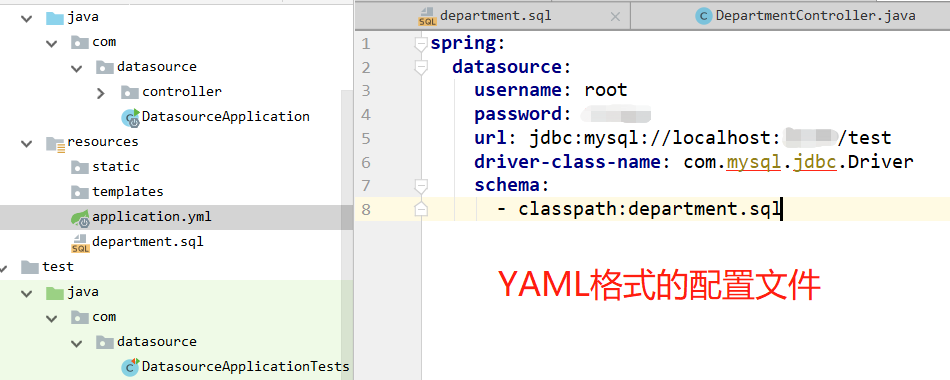Select the static folder icon
The height and width of the screenshot is (380, 950).
pos(80,167)
